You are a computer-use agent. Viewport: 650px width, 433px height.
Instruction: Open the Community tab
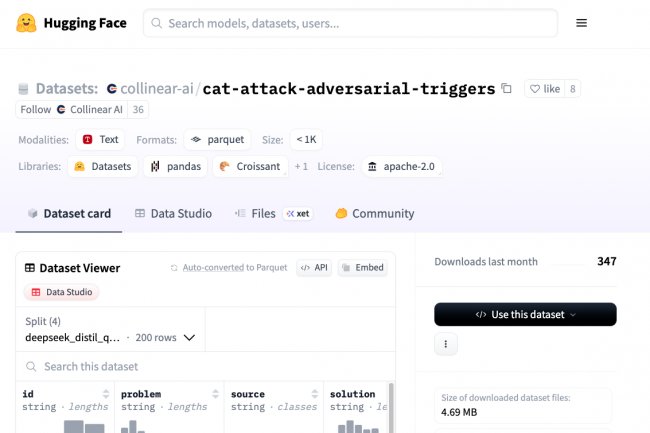374,213
